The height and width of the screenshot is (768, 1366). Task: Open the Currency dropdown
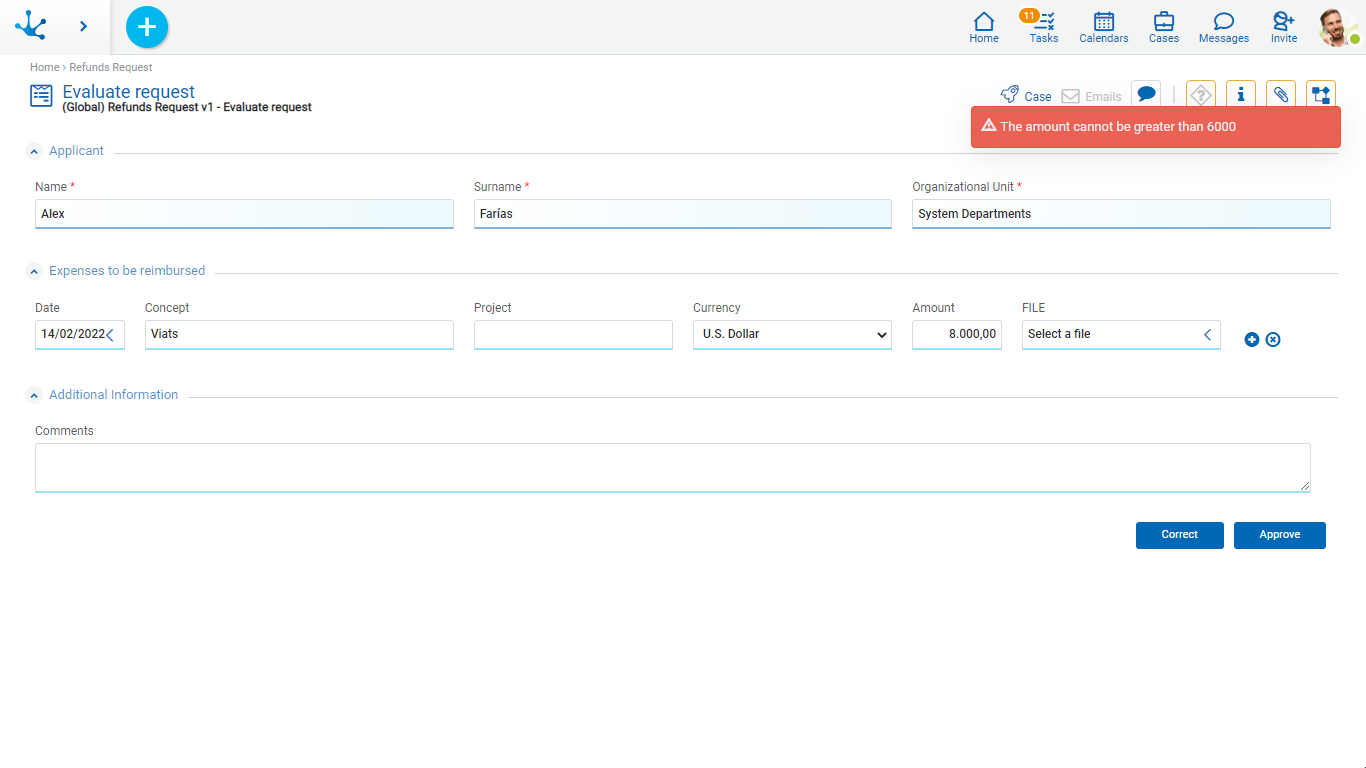pos(792,334)
